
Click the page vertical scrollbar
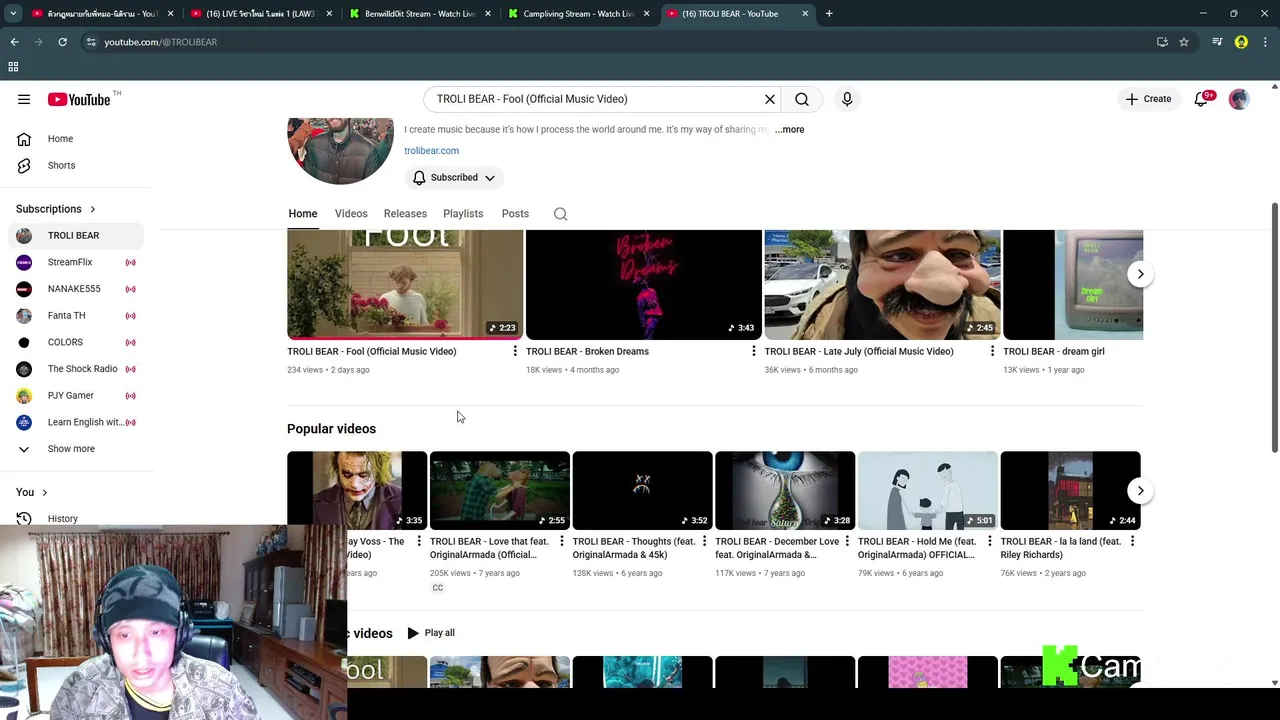[1274, 327]
